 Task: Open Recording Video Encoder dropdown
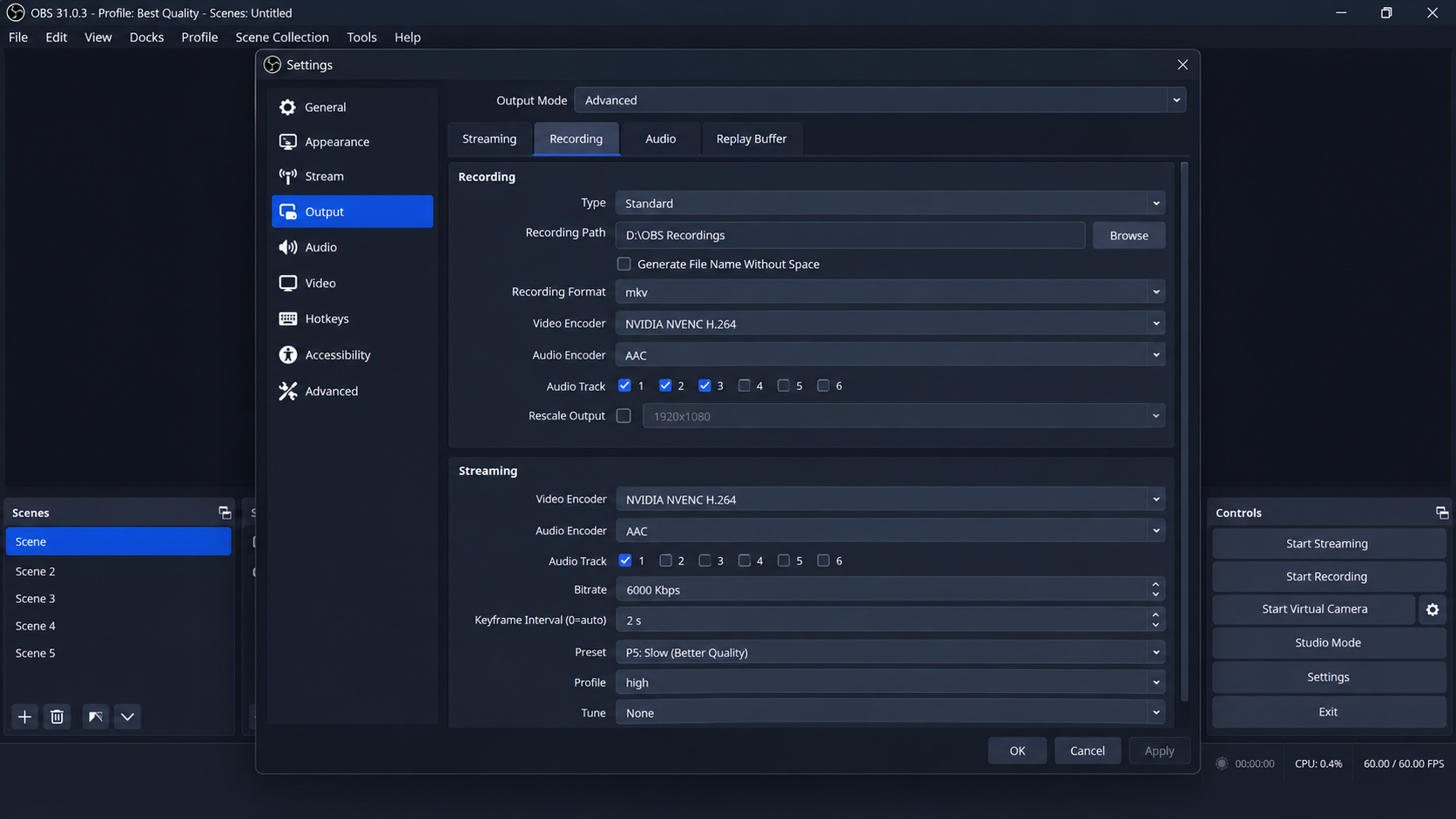[890, 324]
